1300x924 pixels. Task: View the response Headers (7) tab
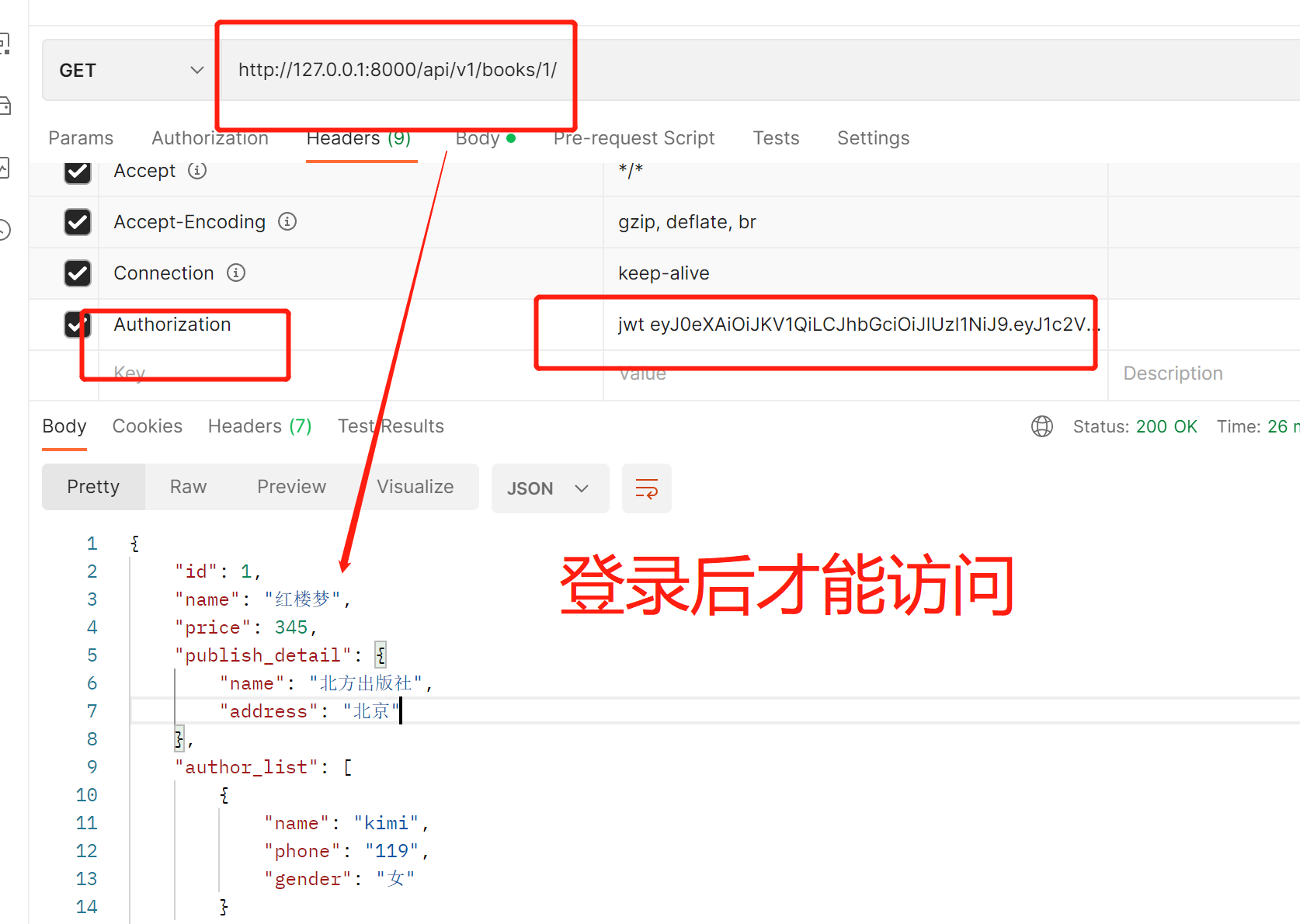(259, 426)
